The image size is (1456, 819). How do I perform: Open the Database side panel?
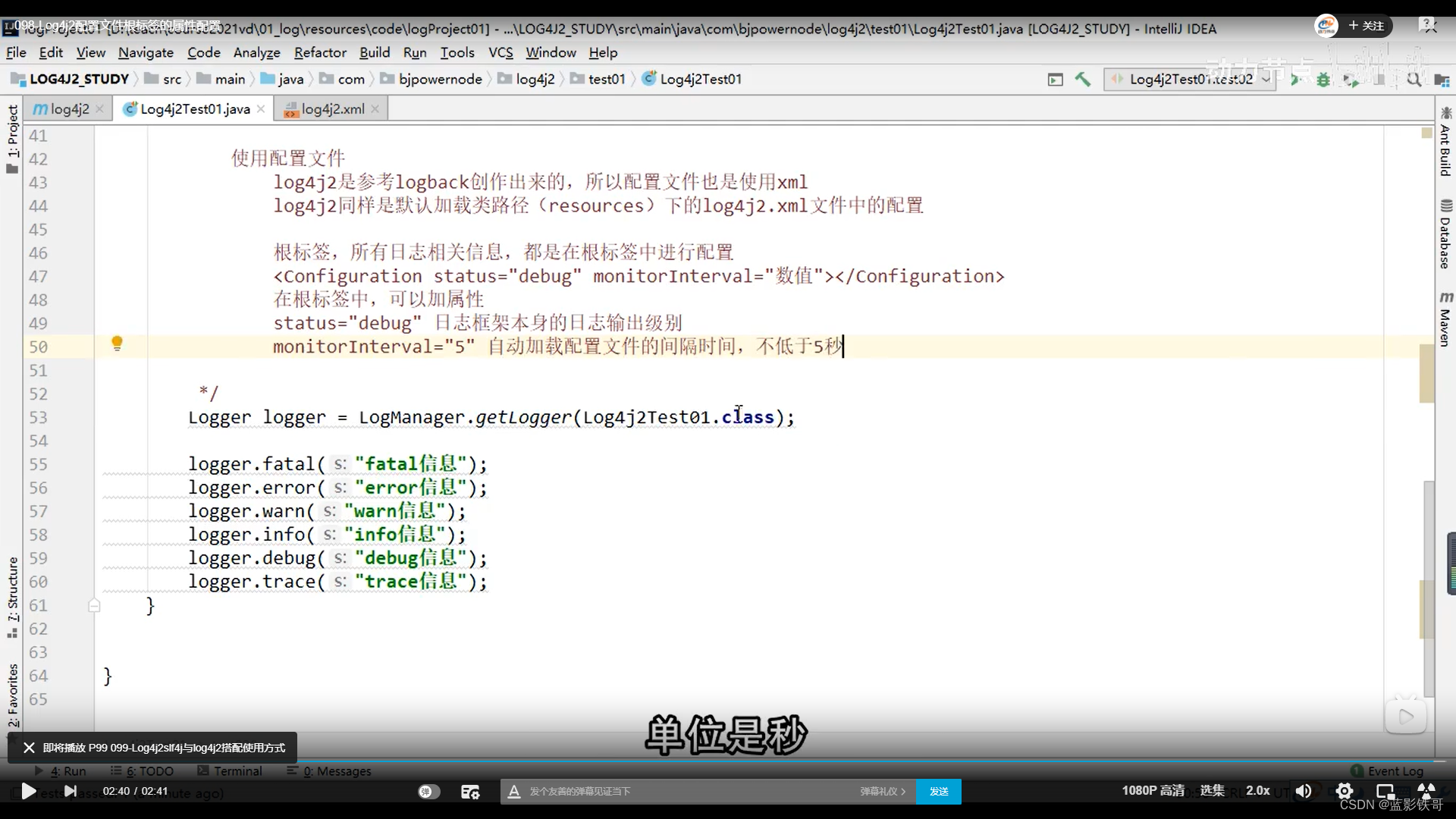pos(1445,234)
